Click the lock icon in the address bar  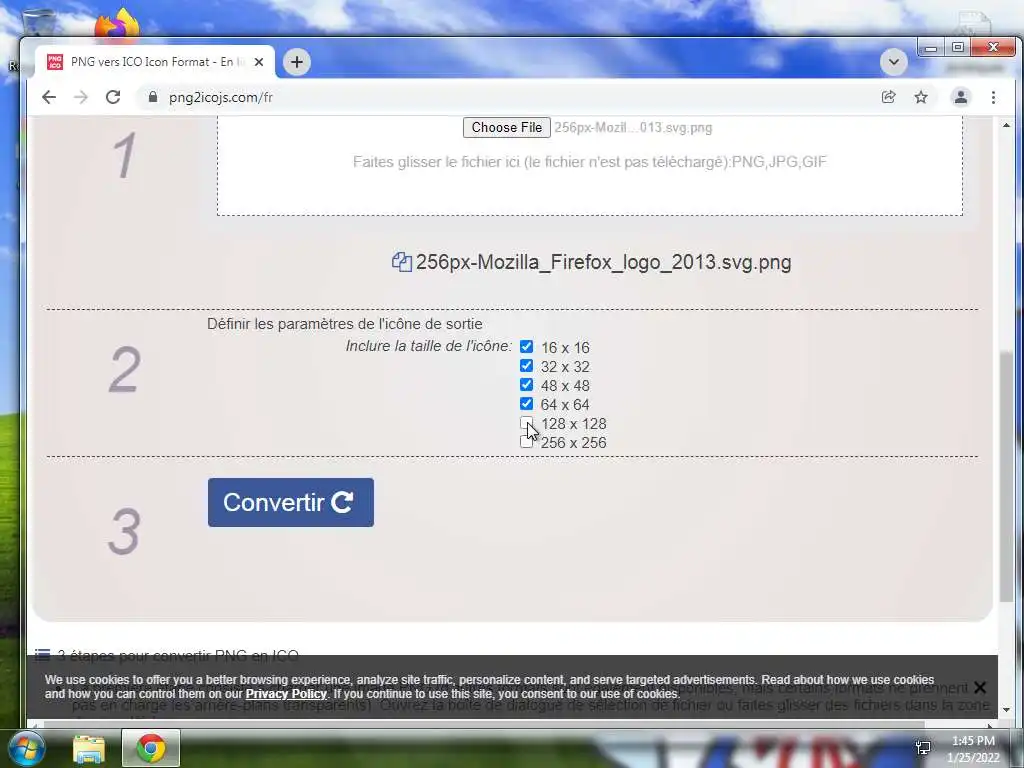pos(153,97)
